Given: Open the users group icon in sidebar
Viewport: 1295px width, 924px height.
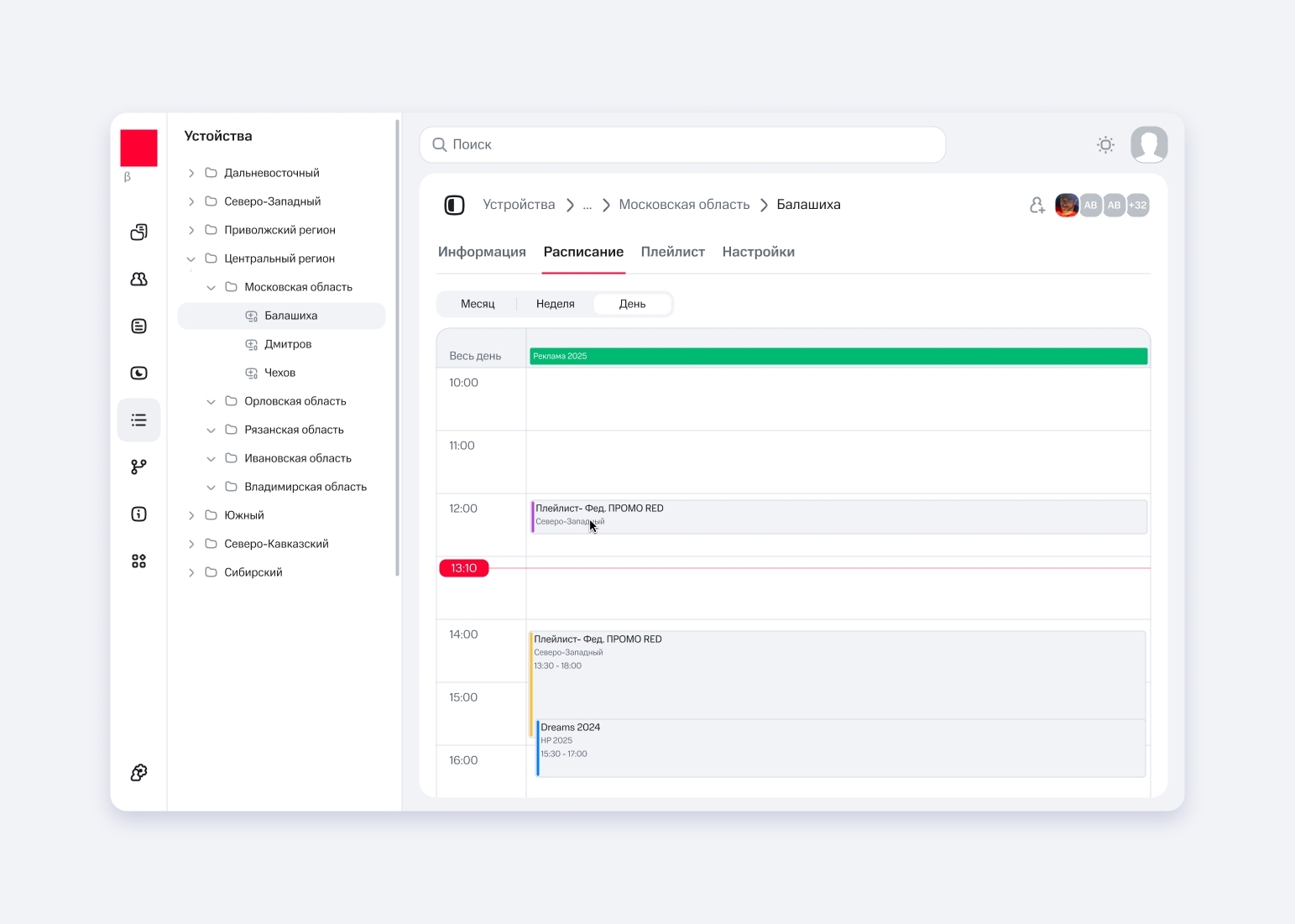Looking at the screenshot, I should point(139,279).
